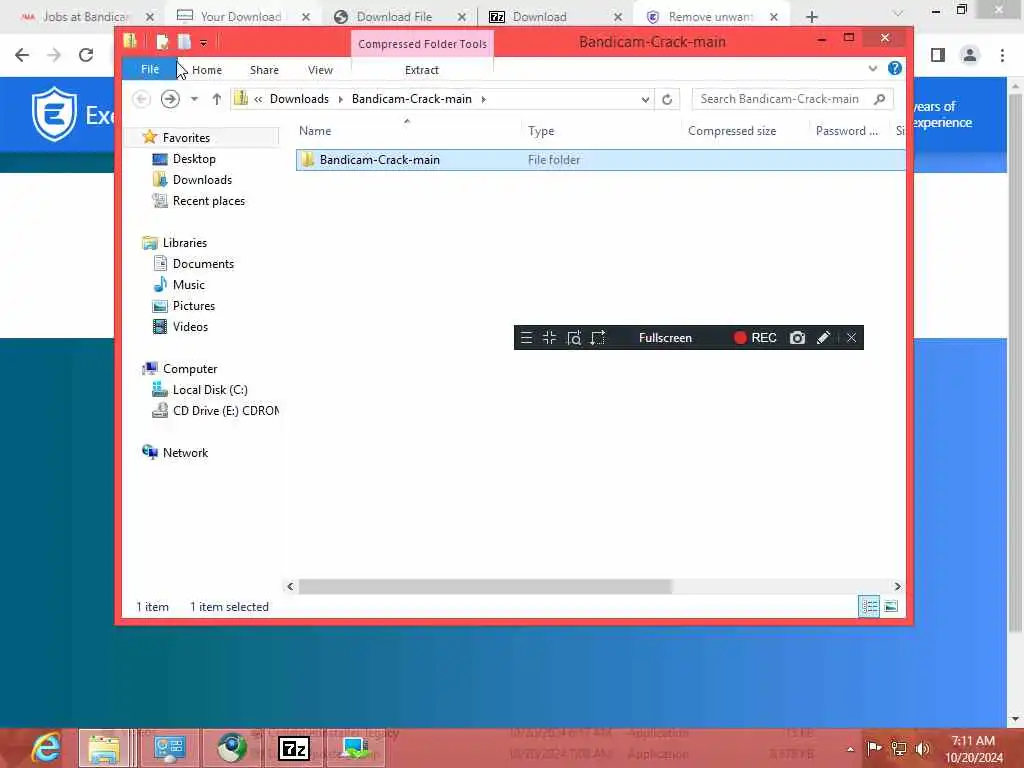Take screenshot with Bandicam camera icon
The image size is (1024, 768).
click(797, 338)
